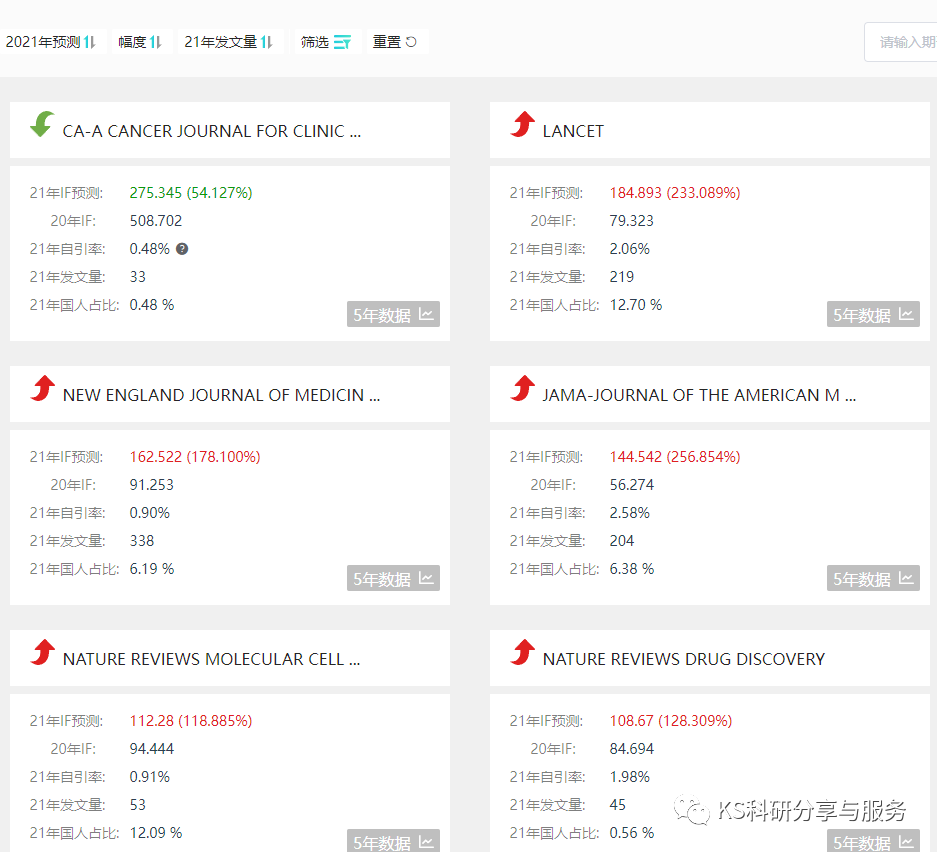The width and height of the screenshot is (937, 852).
Task: Click 20年IF value 79.323
Action: pos(632,221)
